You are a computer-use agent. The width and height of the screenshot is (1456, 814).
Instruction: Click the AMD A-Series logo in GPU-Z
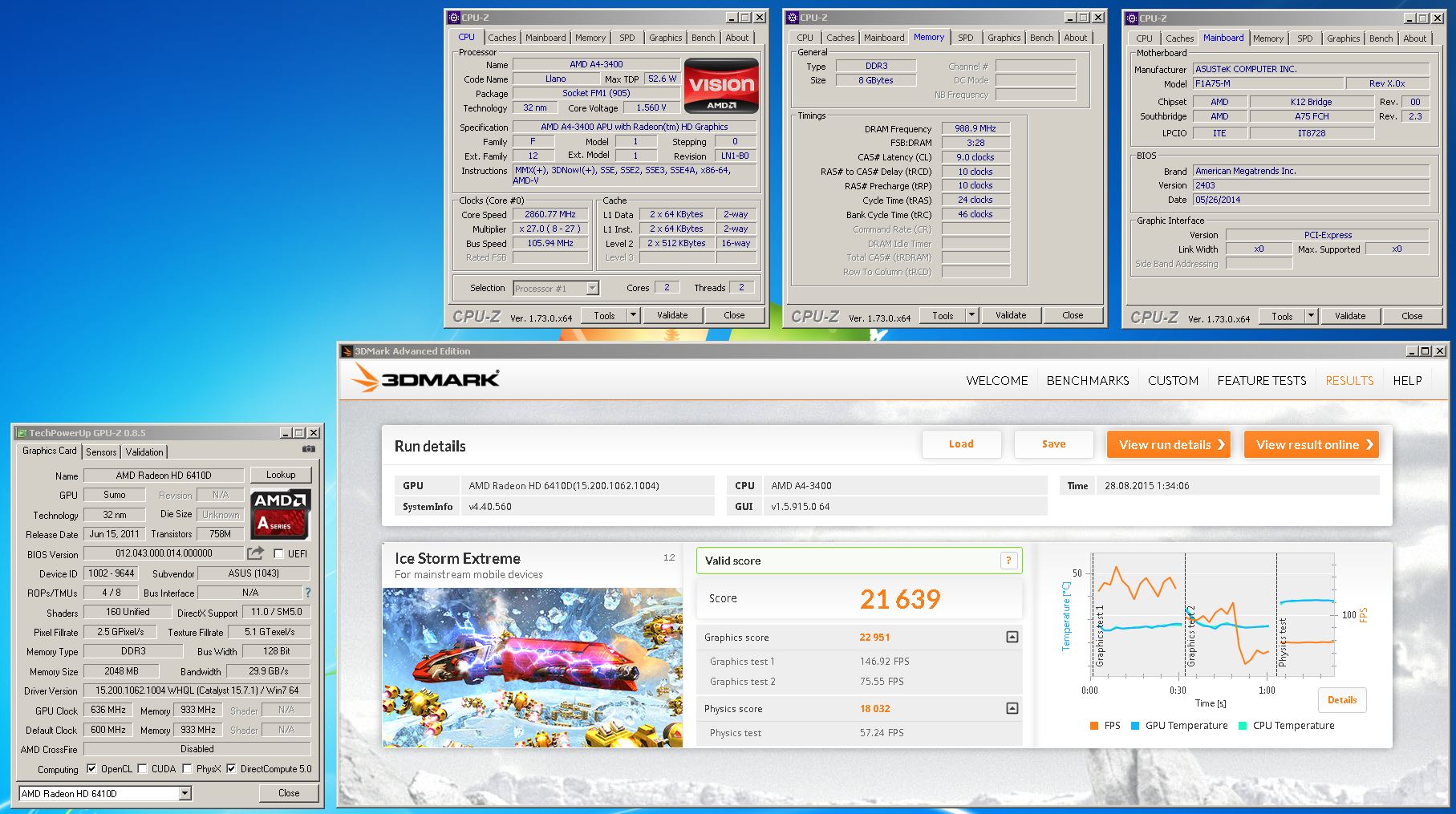280,513
